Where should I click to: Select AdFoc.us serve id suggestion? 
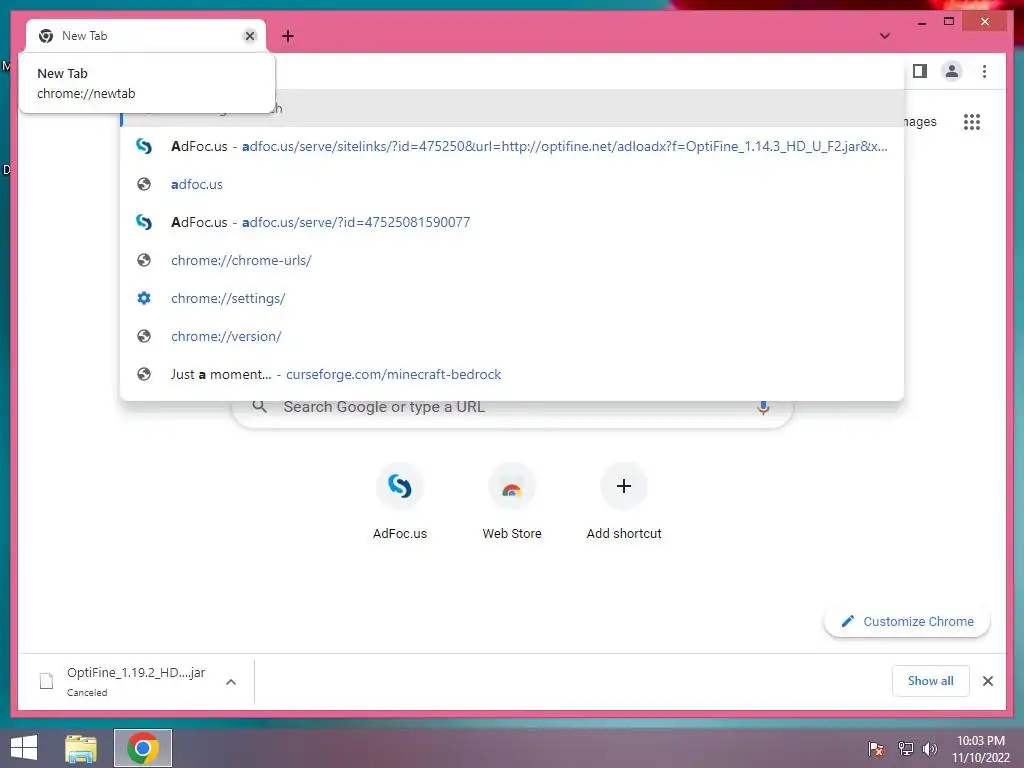pyautogui.click(x=512, y=222)
